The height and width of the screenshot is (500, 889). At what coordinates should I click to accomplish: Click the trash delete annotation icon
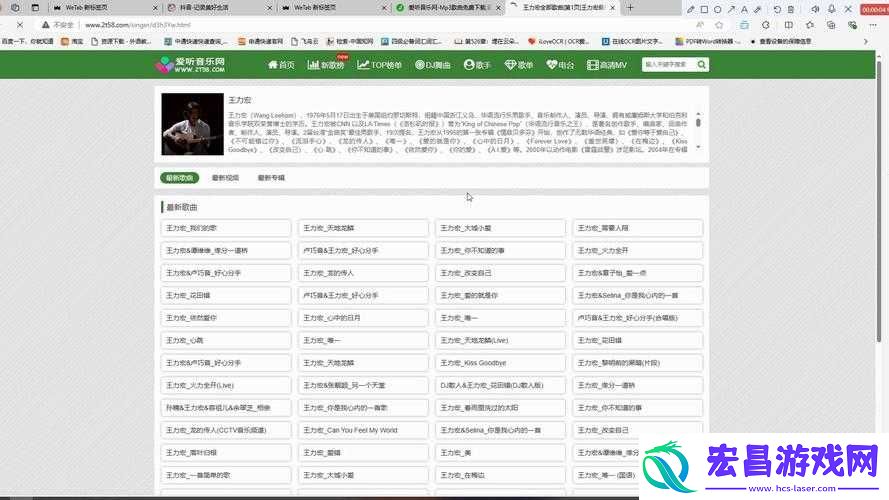pos(791,9)
